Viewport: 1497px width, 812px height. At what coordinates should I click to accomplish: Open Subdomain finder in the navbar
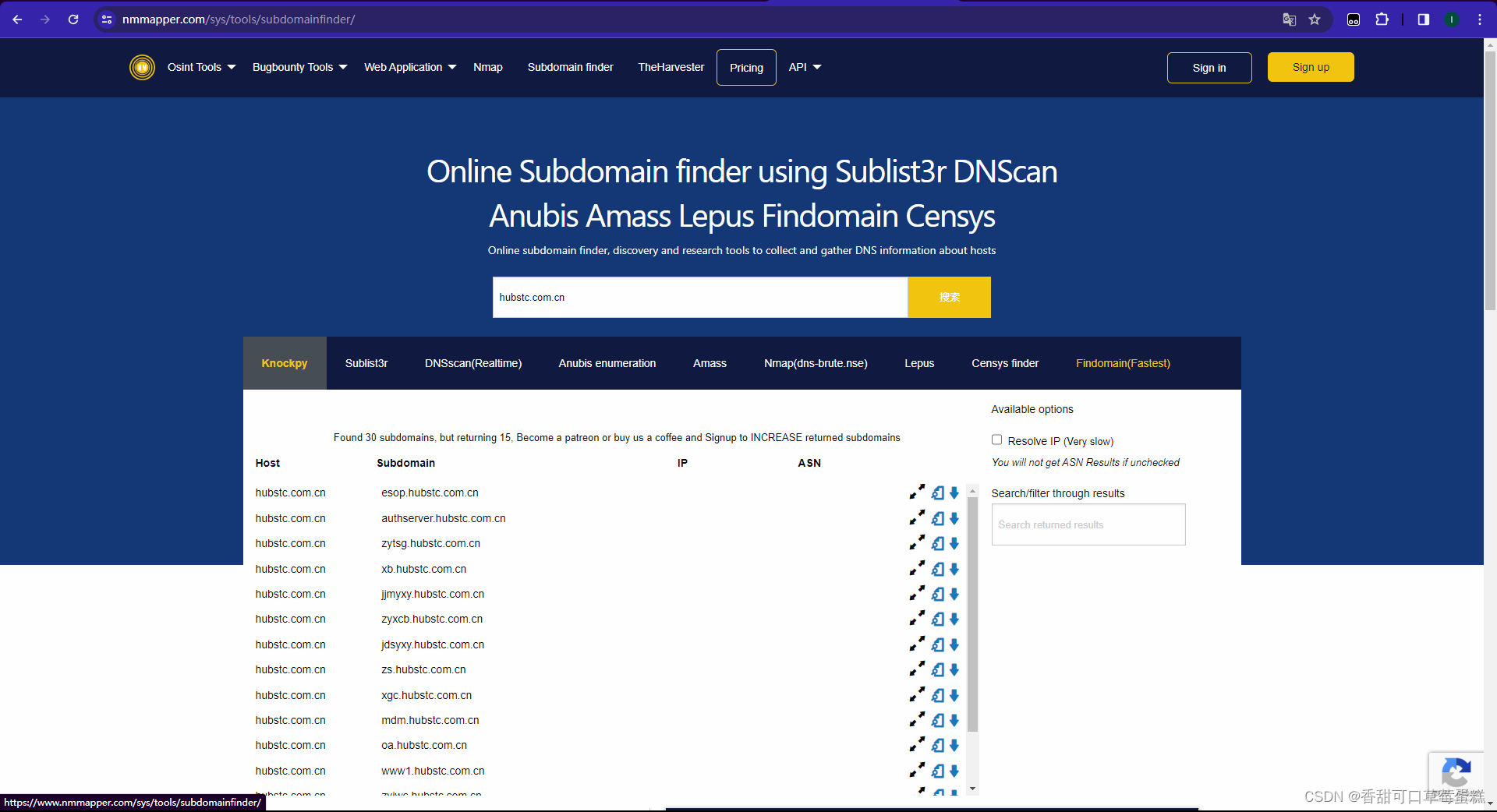(571, 67)
